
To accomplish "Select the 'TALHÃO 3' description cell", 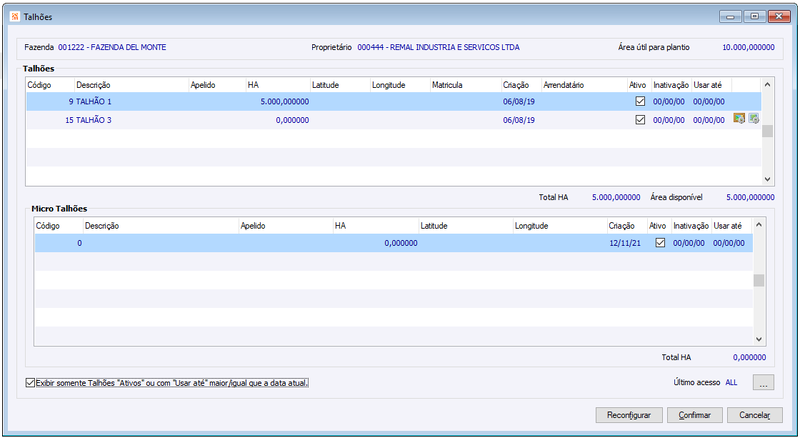I will (93, 120).
